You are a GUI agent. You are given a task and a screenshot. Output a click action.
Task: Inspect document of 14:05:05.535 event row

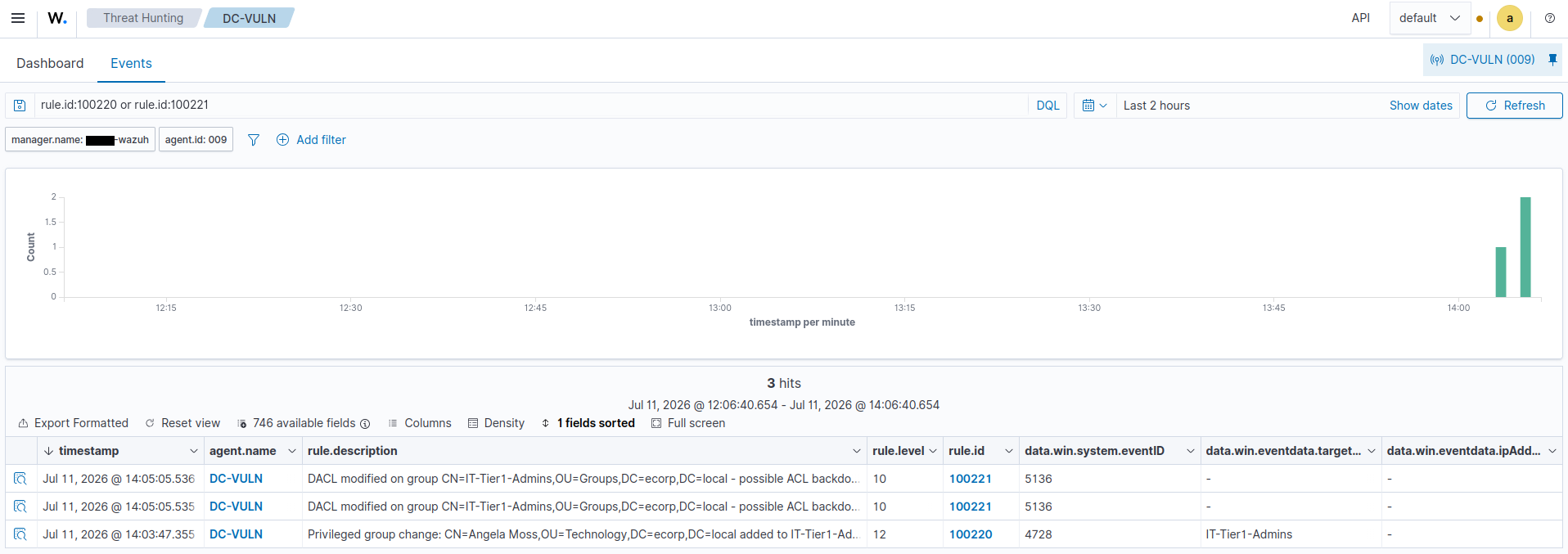pyautogui.click(x=20, y=507)
